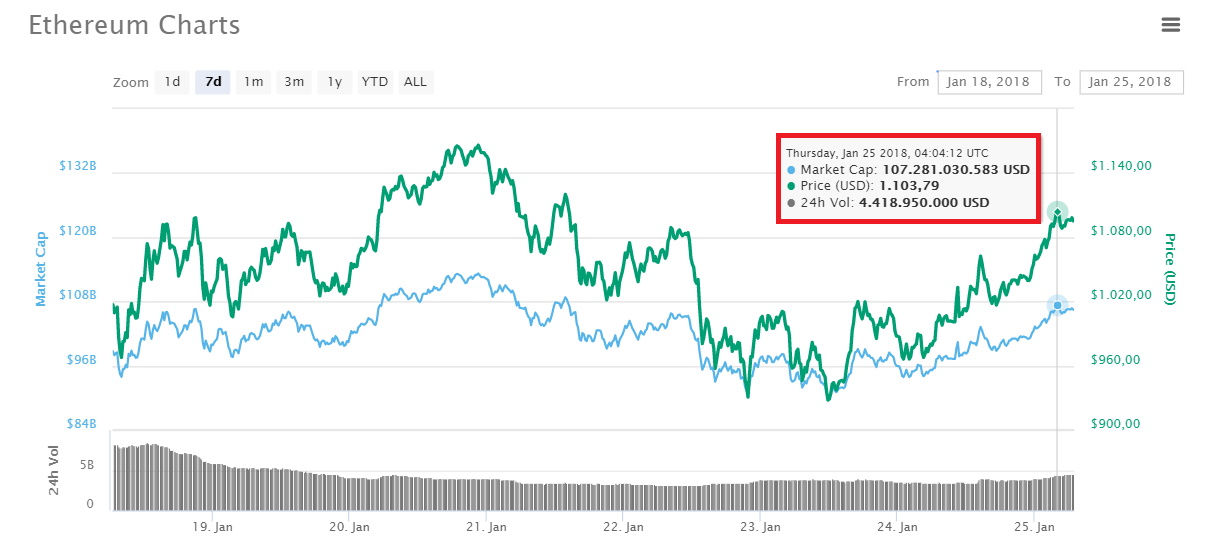
Task: Click the green price marker dot
Action: (x=1057, y=211)
